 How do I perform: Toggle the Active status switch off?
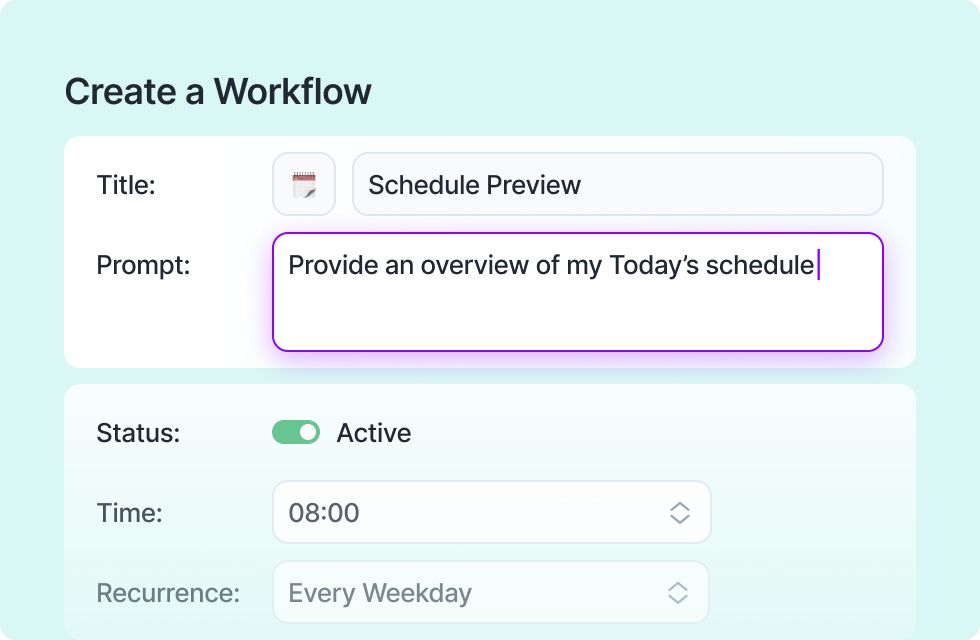pyautogui.click(x=296, y=432)
